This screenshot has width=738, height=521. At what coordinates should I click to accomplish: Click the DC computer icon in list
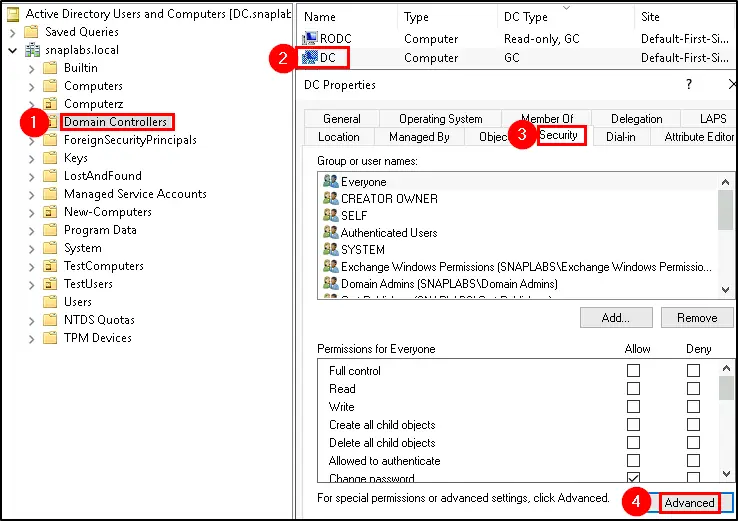click(x=310, y=57)
